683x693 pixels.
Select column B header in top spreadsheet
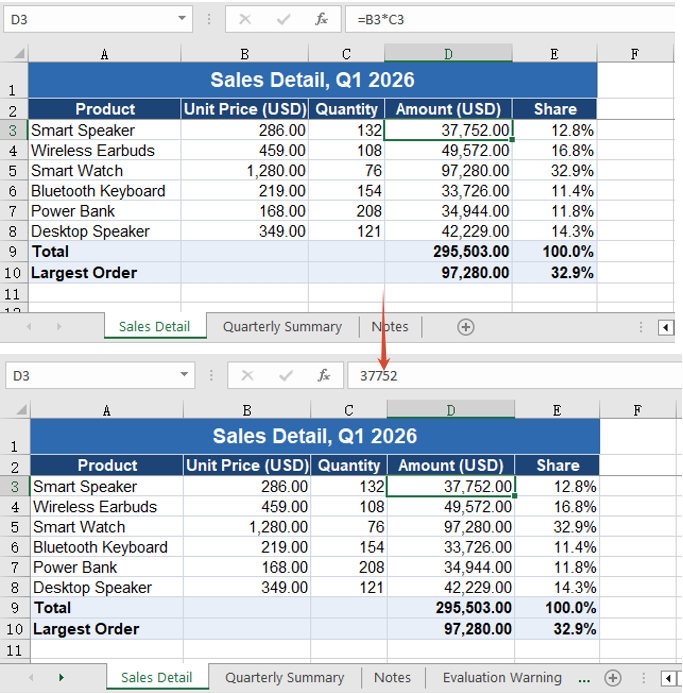point(244,54)
